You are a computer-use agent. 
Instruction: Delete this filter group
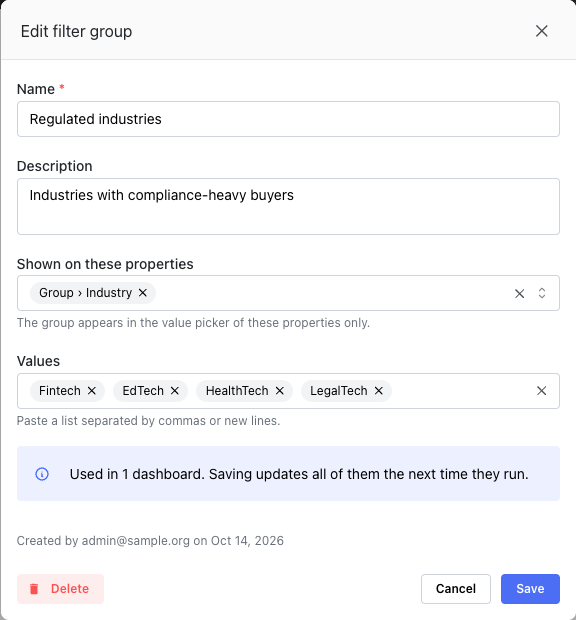pos(60,589)
